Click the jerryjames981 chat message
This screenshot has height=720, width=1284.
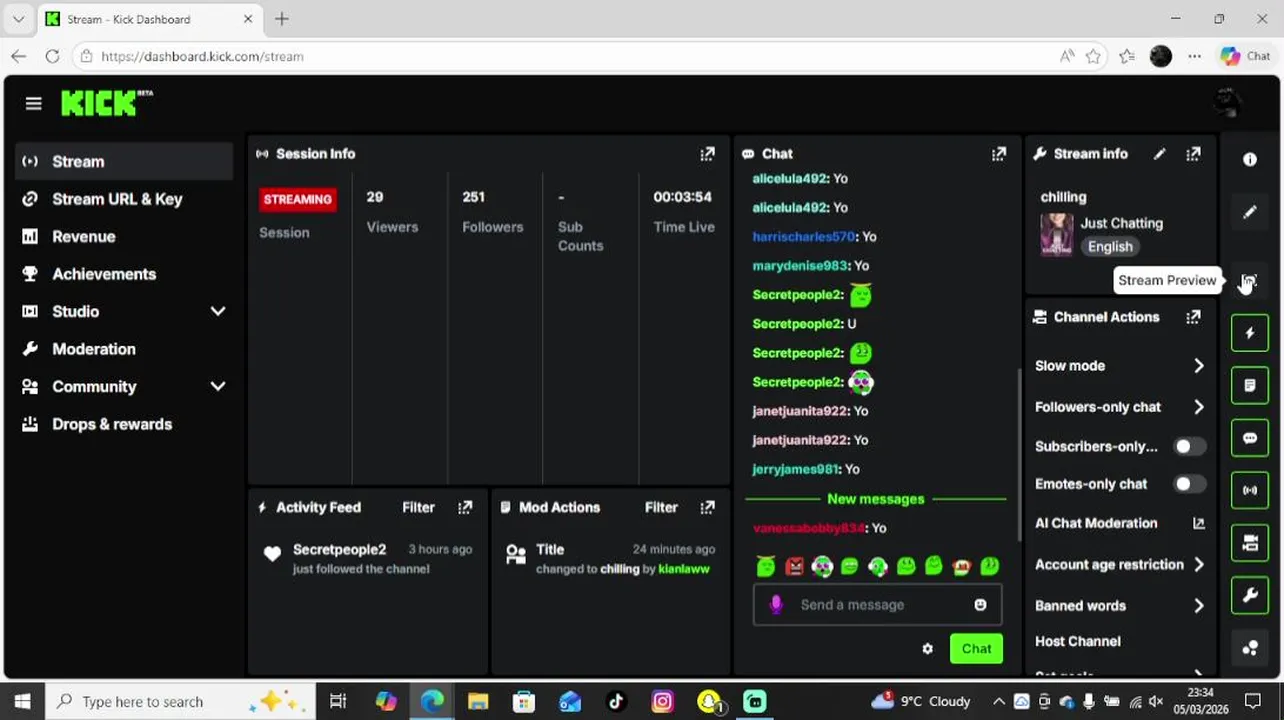(x=806, y=469)
